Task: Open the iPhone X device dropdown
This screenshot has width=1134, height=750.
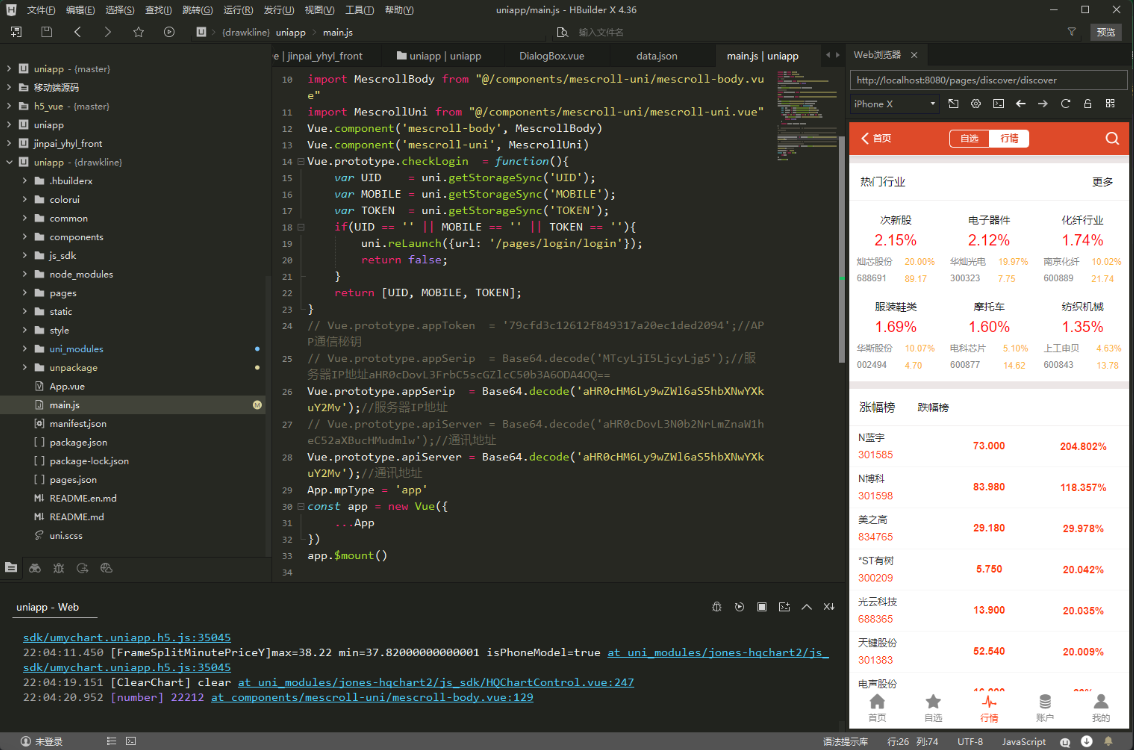Action: 895,103
